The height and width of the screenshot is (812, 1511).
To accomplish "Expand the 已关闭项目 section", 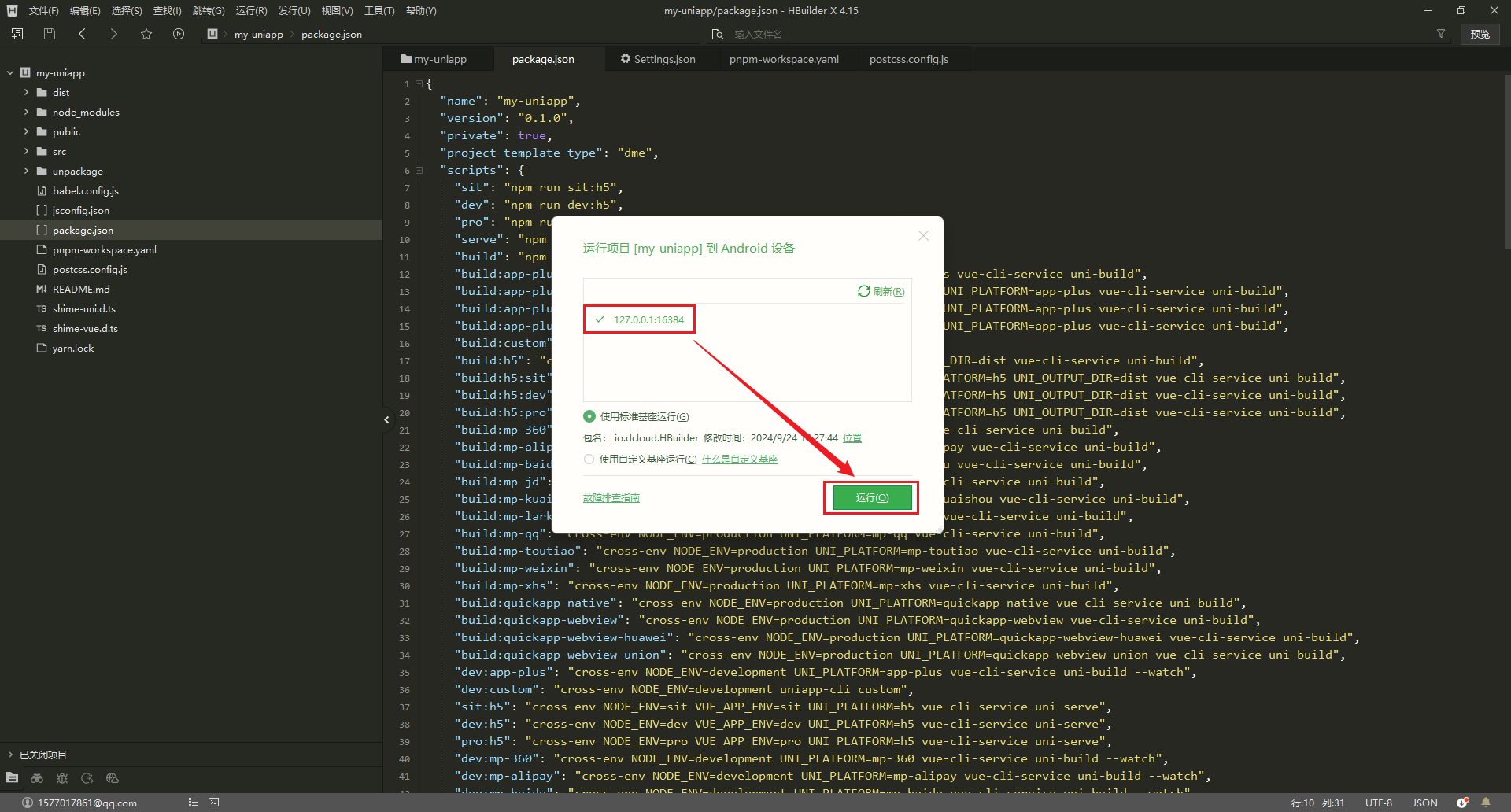I will pos(10,755).
